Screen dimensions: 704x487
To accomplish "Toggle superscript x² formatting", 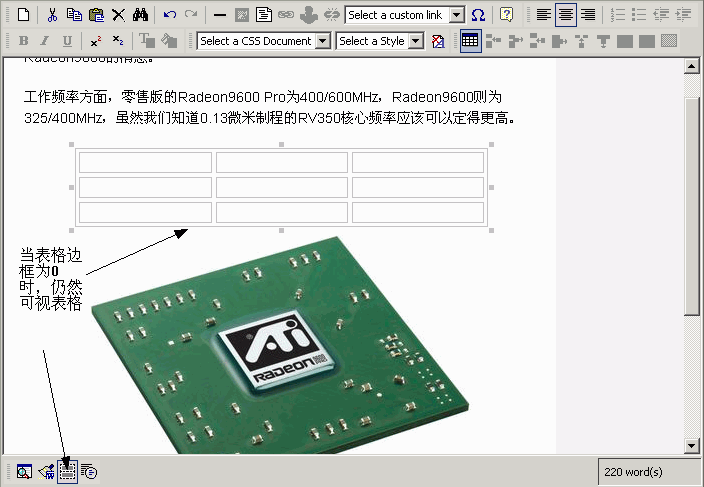I will (x=96, y=41).
